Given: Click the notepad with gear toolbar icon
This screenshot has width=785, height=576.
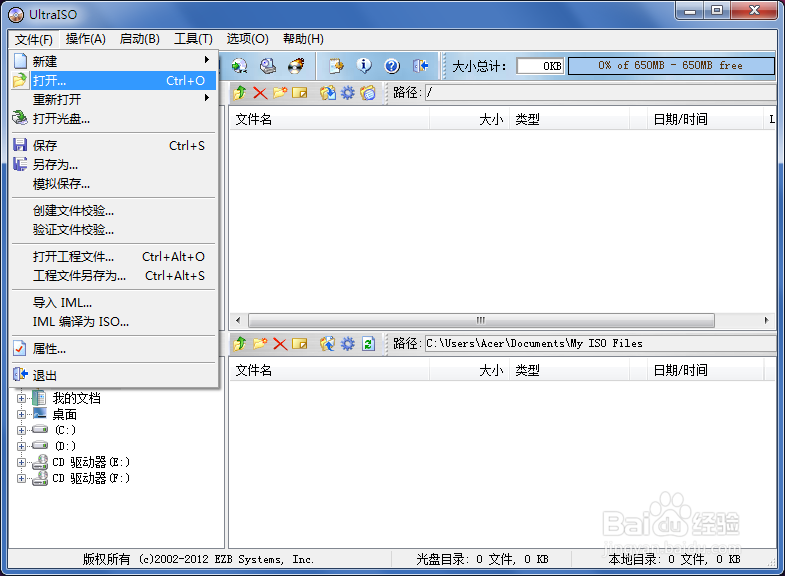Looking at the screenshot, I should pos(336,66).
